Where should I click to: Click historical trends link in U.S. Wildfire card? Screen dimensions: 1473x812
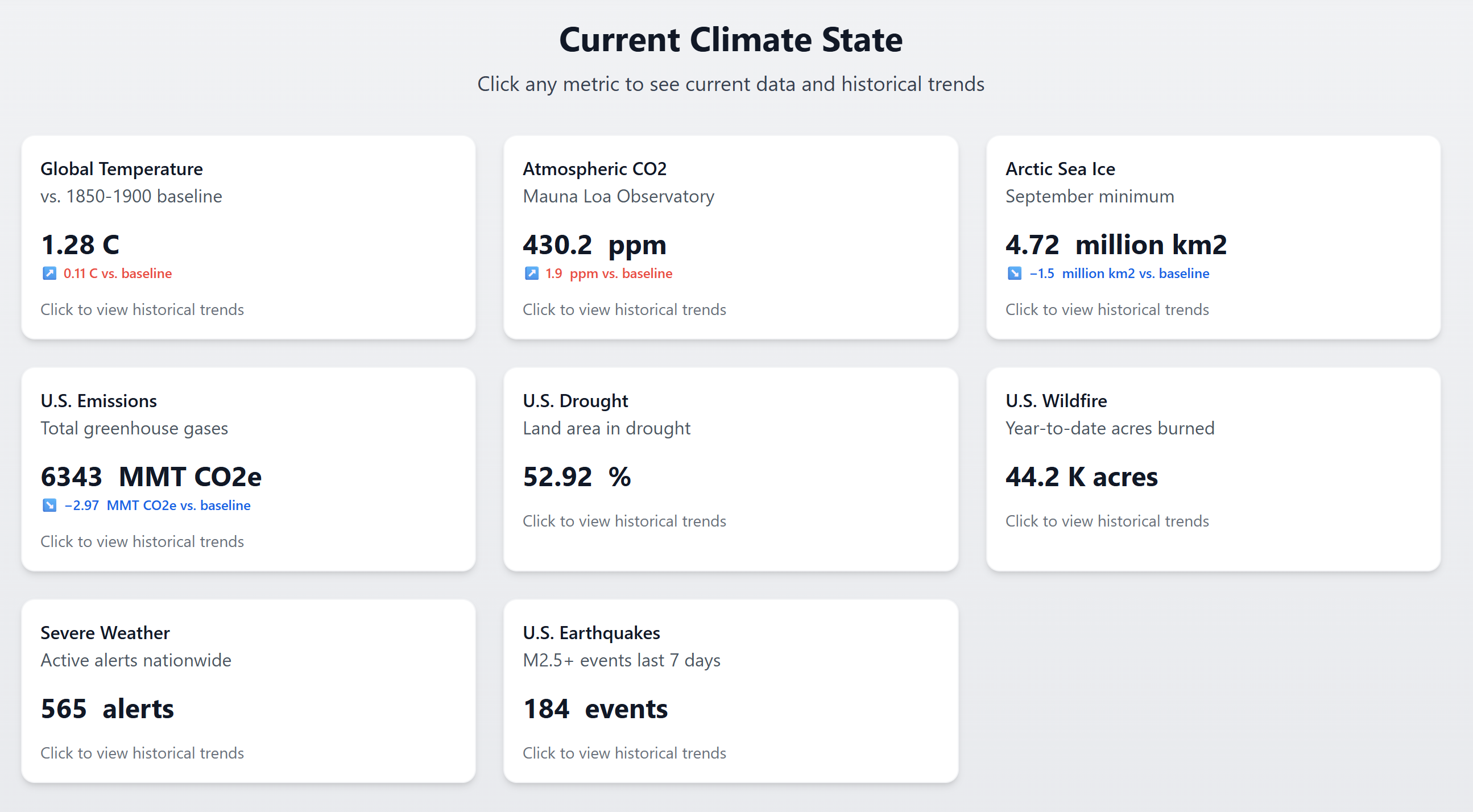1107,521
